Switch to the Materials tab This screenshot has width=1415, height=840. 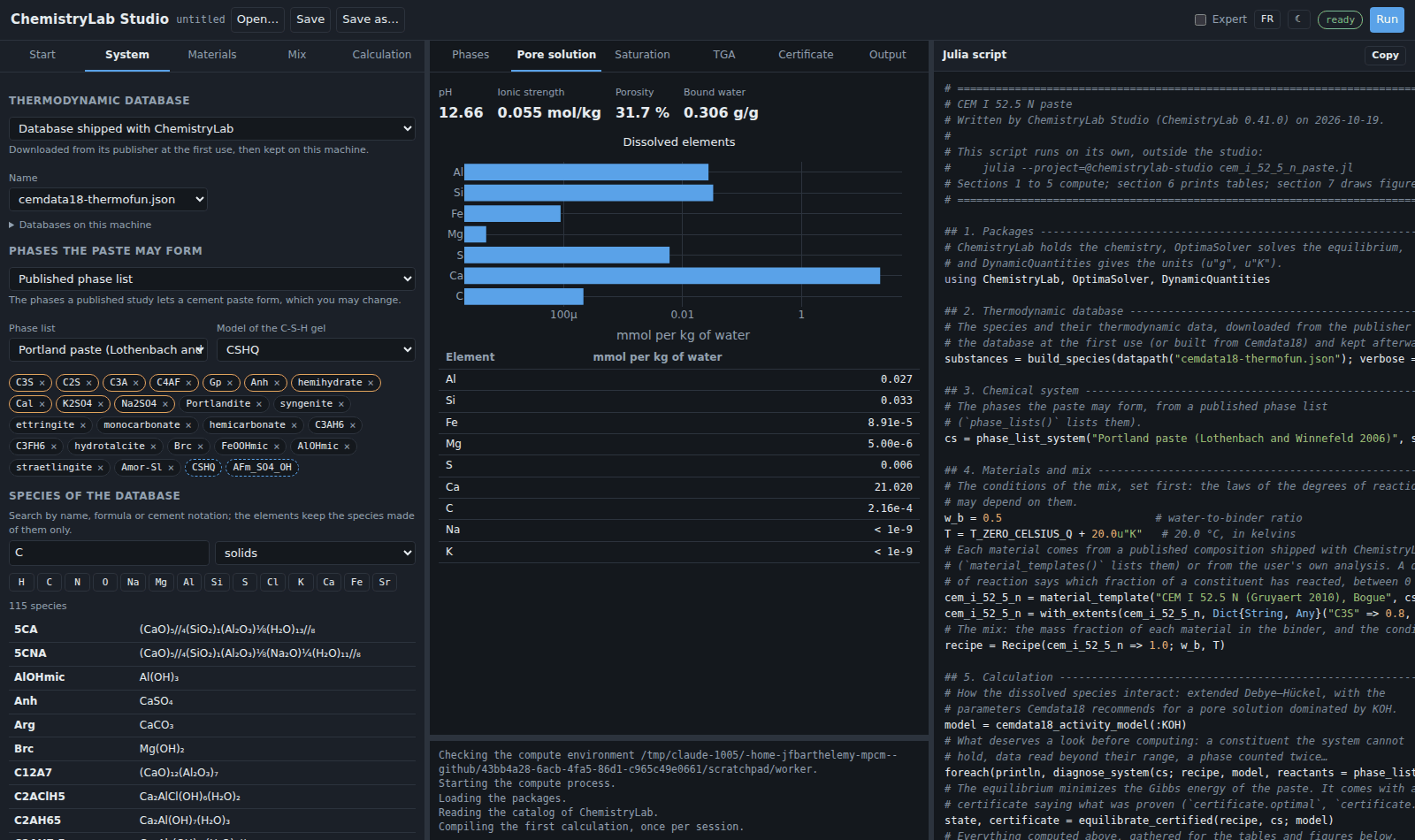pyautogui.click(x=212, y=55)
